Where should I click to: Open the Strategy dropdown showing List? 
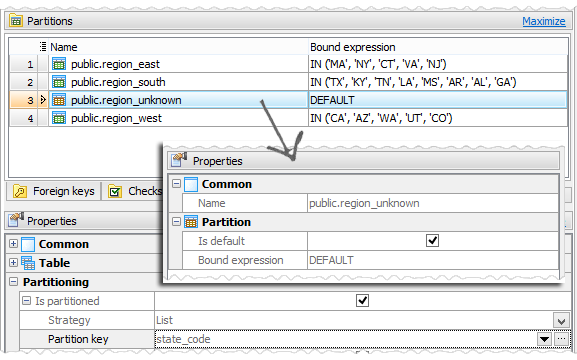(x=561, y=320)
